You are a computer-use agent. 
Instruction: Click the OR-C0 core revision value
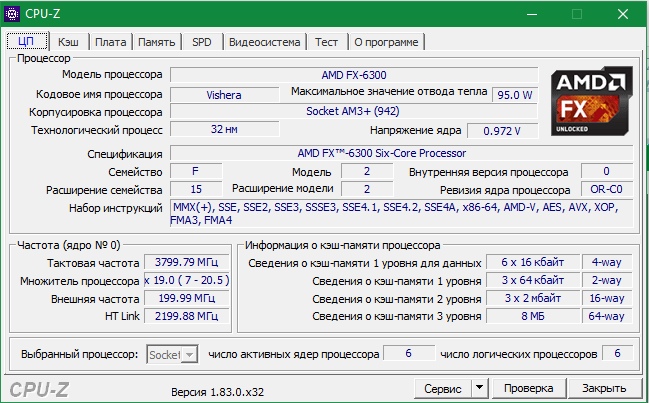[x=607, y=189]
